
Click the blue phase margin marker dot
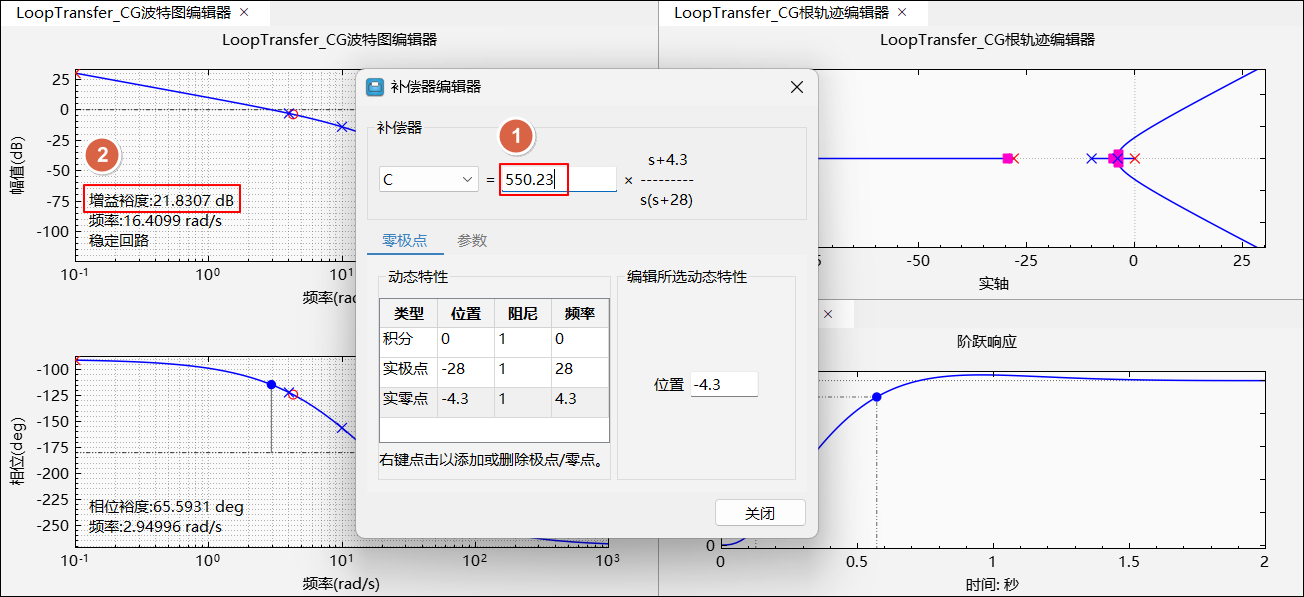point(271,384)
